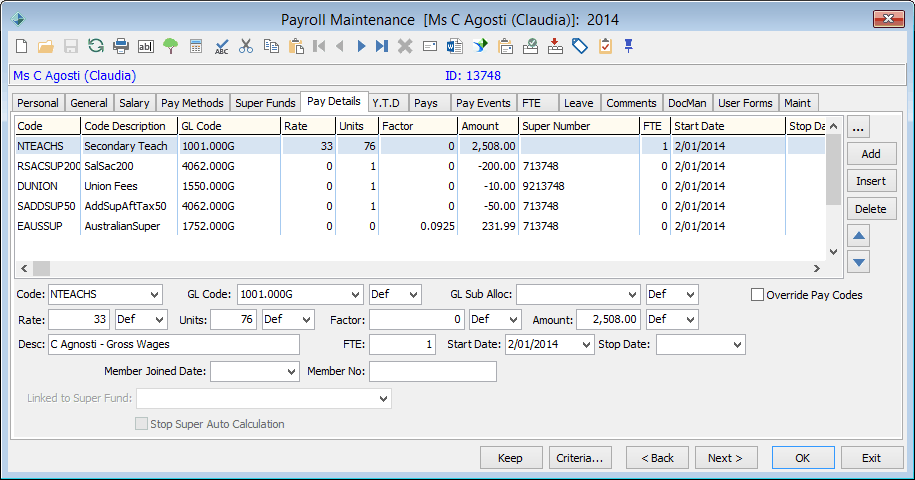Image resolution: width=915 pixels, height=480 pixels.
Task: Open the Code NTEACHS dropdown
Action: [154, 295]
